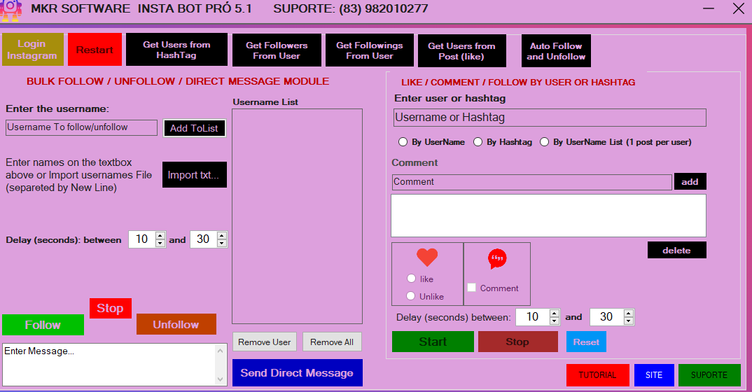Open Get Followers From User module
Viewport: 752px width, 392px height.
(277, 50)
